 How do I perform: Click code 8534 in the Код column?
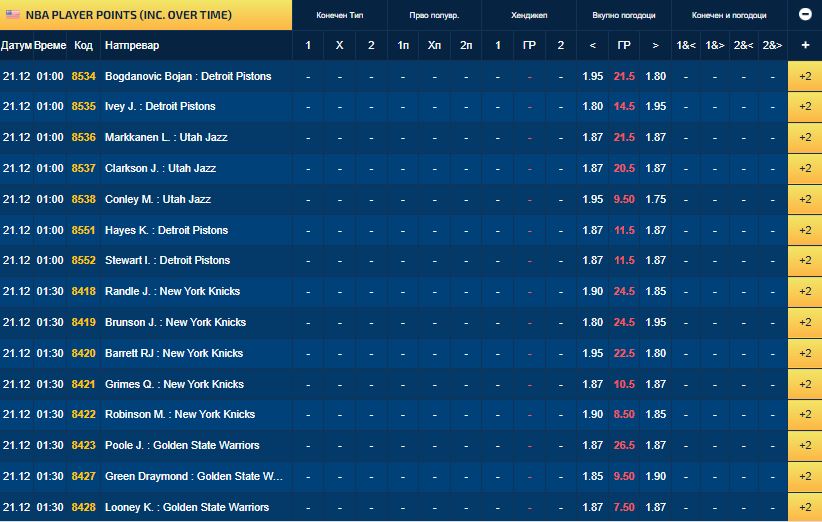[x=84, y=76]
